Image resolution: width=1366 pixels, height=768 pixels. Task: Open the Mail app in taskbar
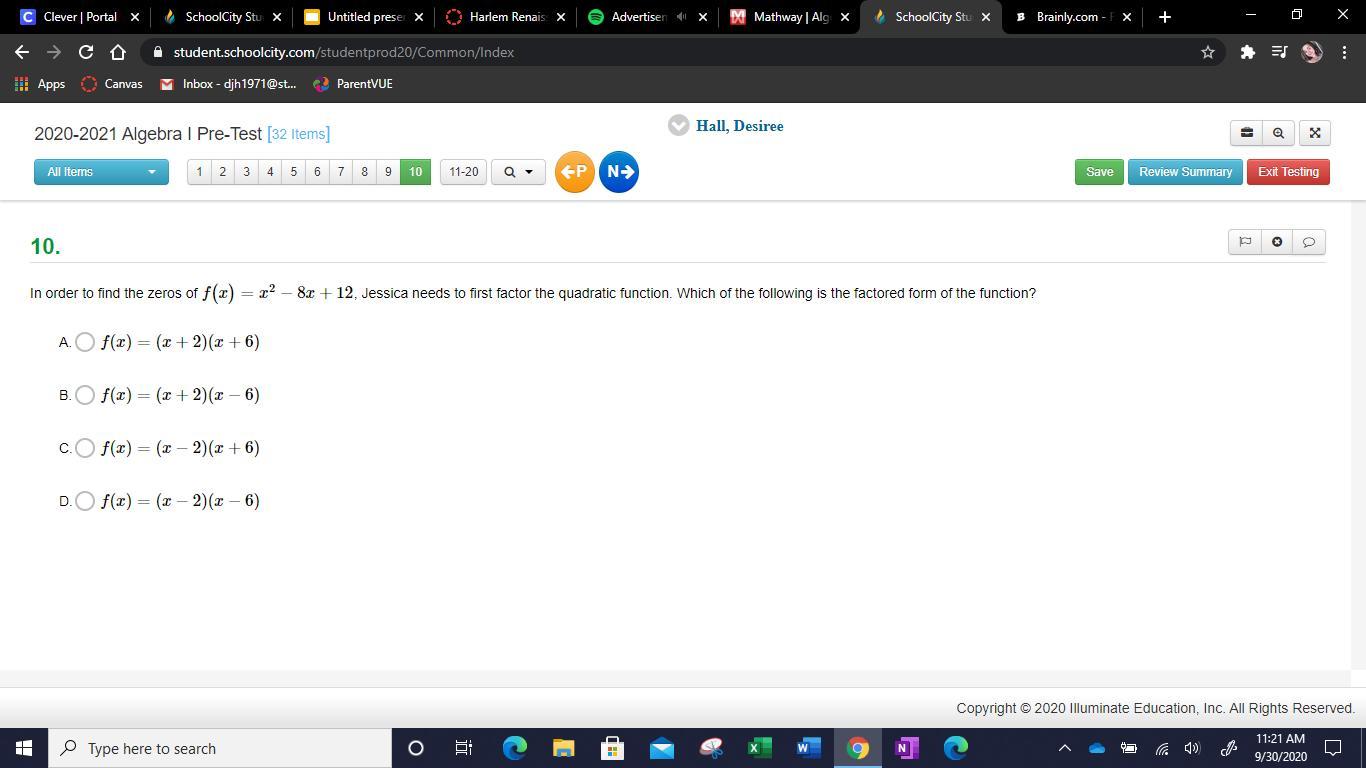tap(661, 748)
